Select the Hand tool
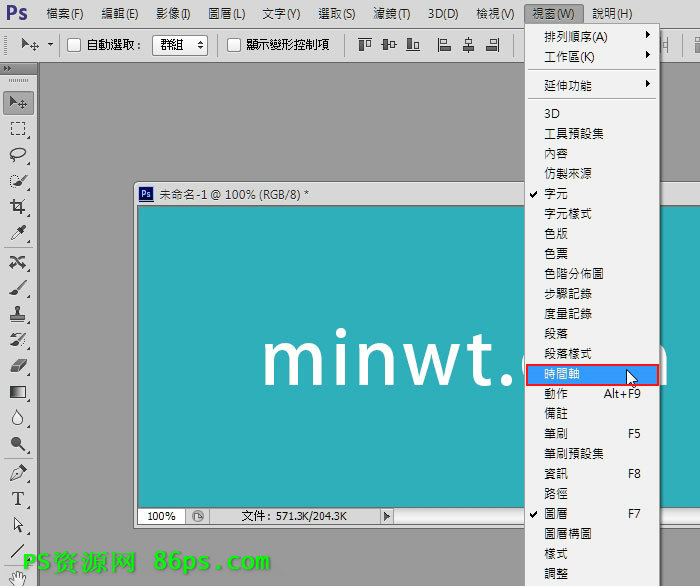700x586 pixels. 18,577
